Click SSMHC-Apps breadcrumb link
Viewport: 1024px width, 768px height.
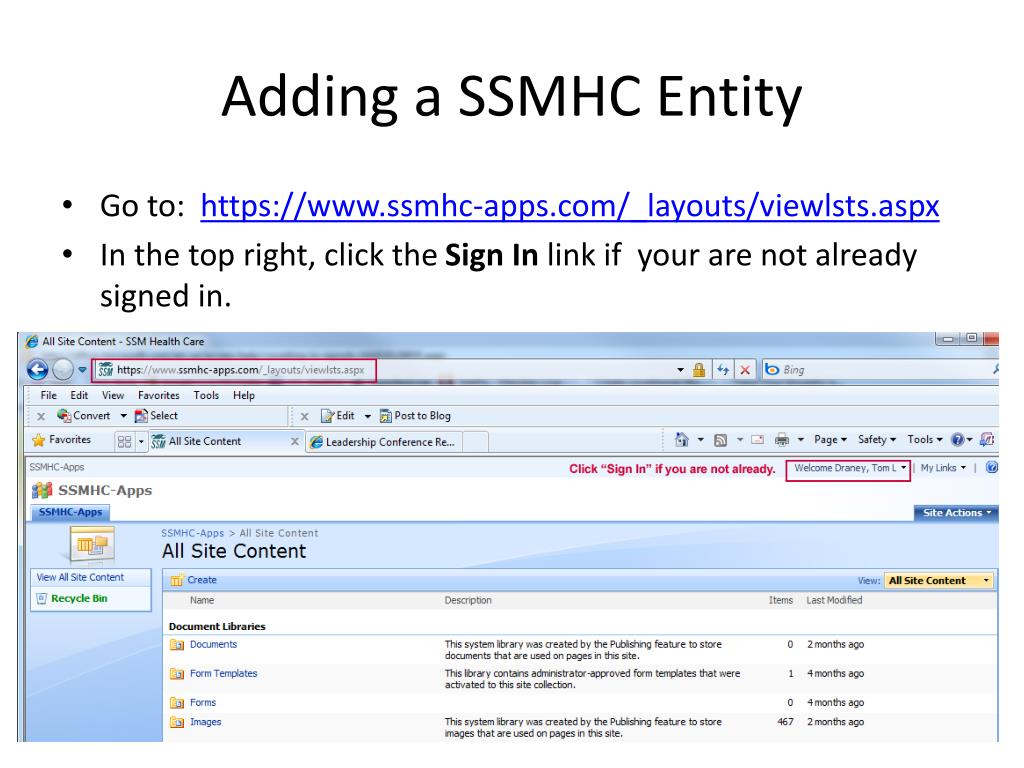pos(193,533)
